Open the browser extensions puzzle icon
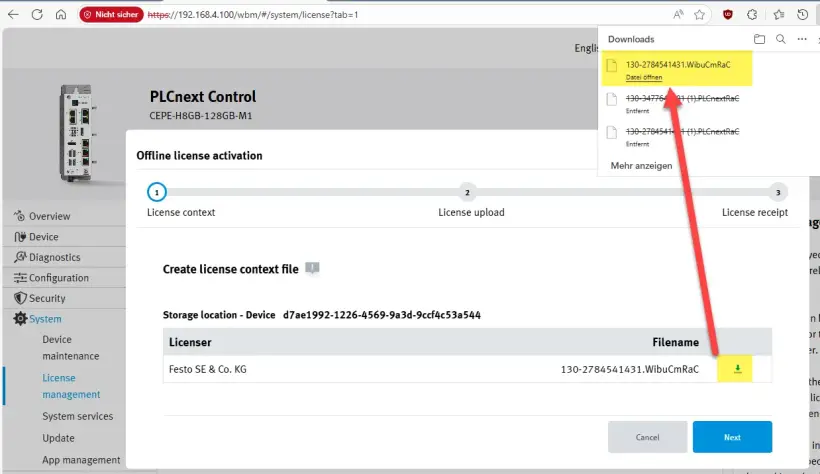 coord(752,15)
